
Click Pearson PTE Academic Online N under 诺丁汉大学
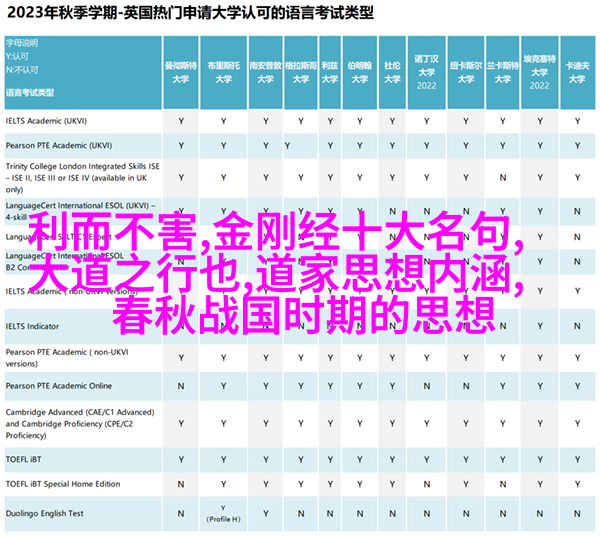[x=427, y=386]
